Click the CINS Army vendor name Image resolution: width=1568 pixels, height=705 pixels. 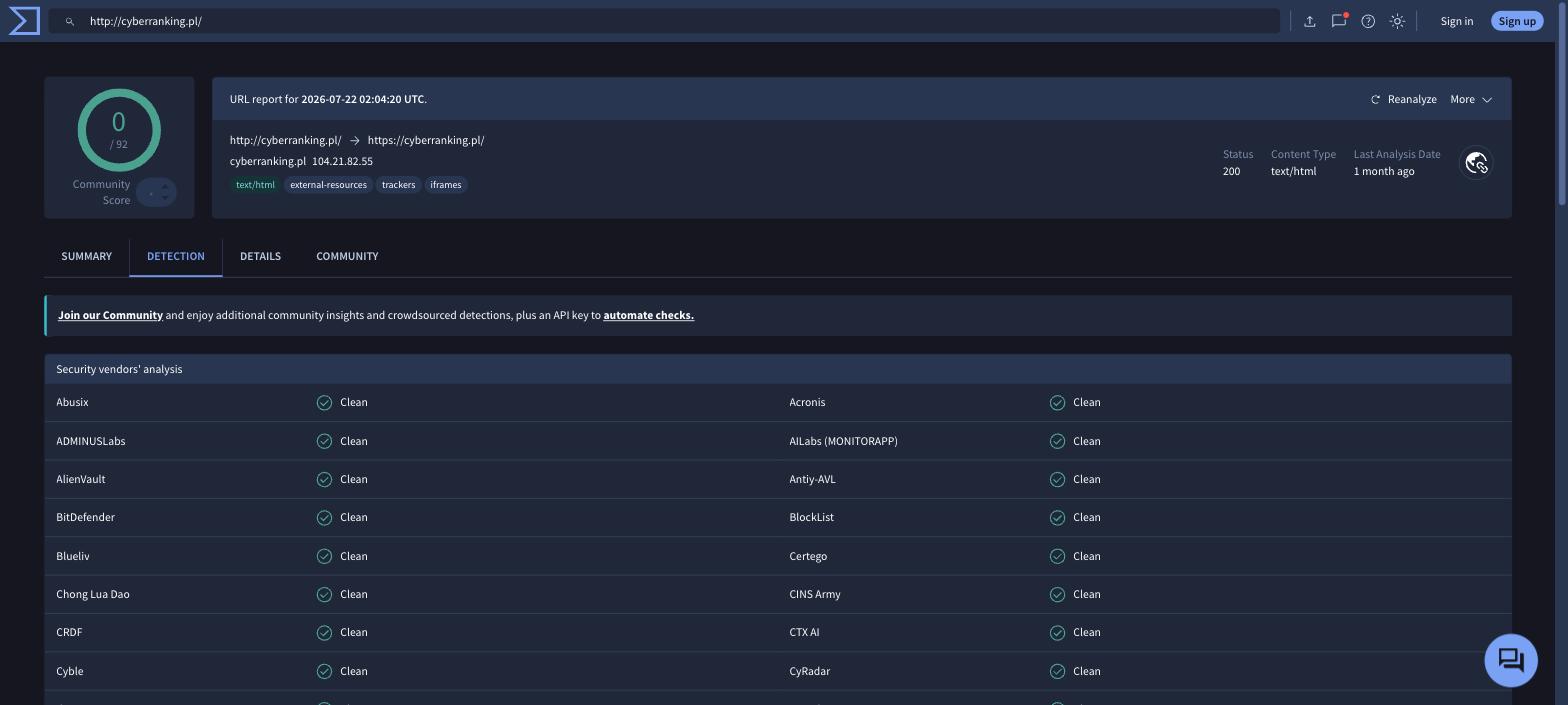pyautogui.click(x=815, y=595)
